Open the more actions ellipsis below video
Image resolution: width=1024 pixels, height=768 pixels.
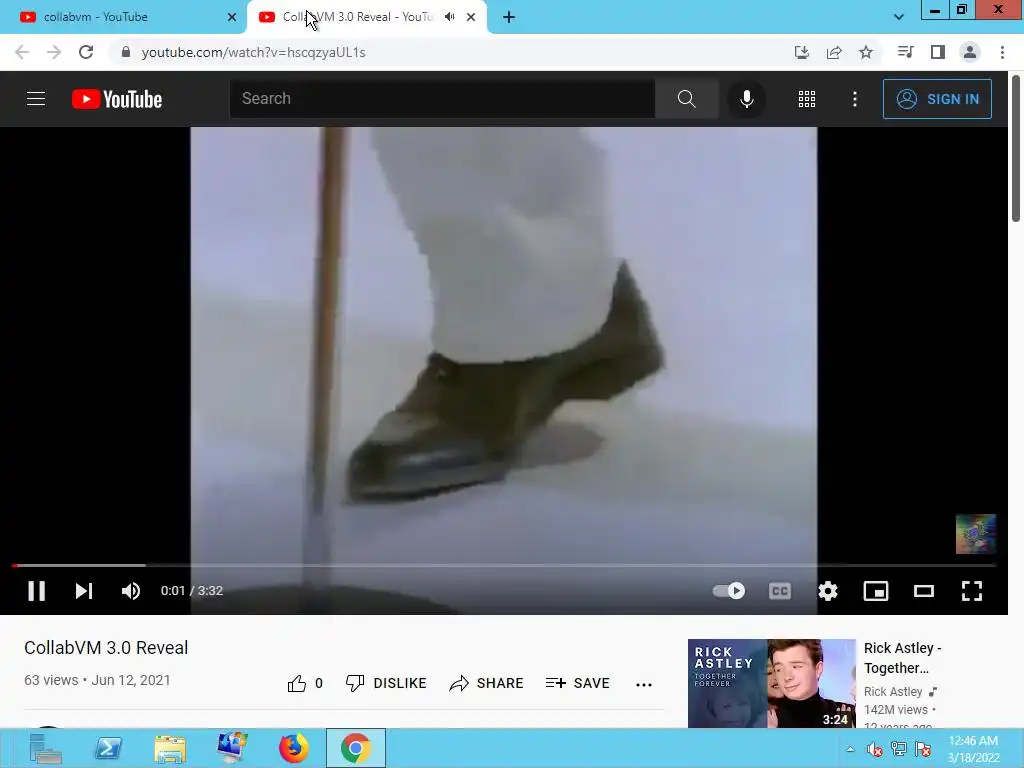click(644, 684)
